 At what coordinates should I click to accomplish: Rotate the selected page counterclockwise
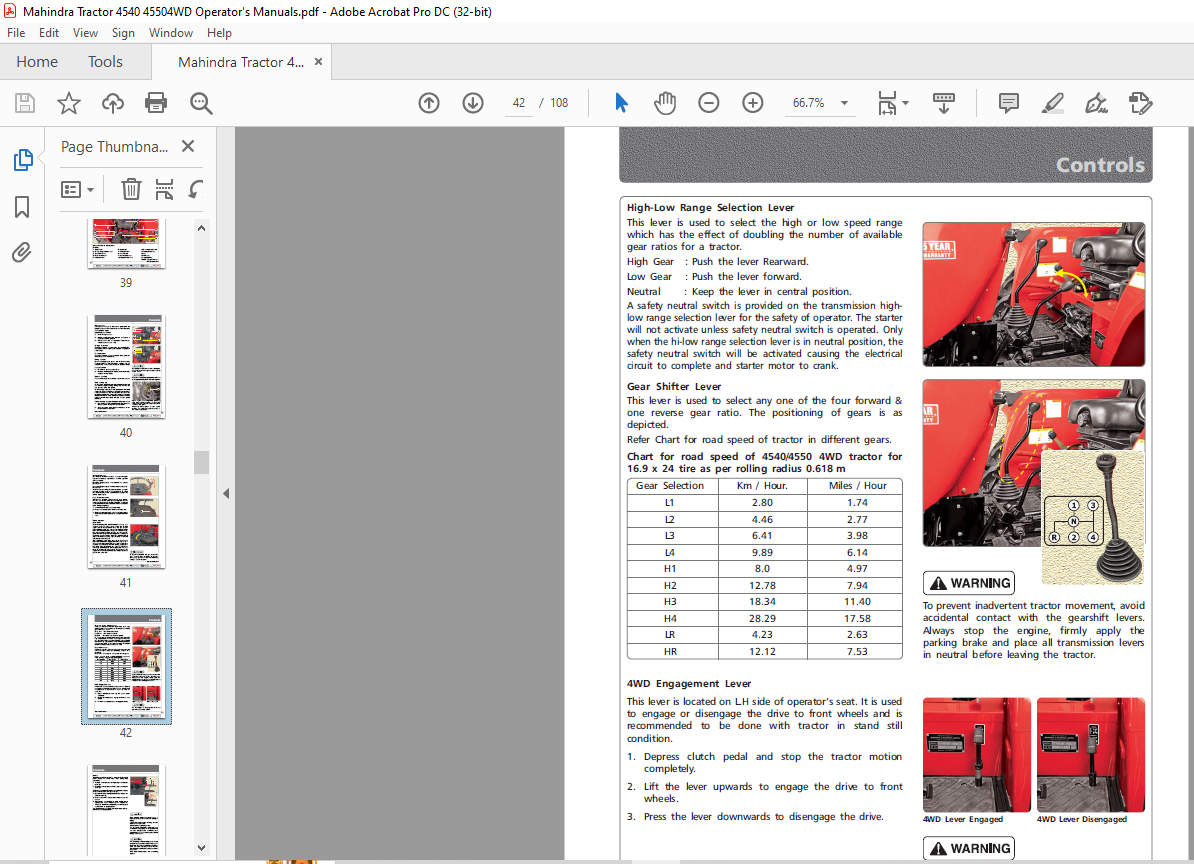[x=195, y=189]
